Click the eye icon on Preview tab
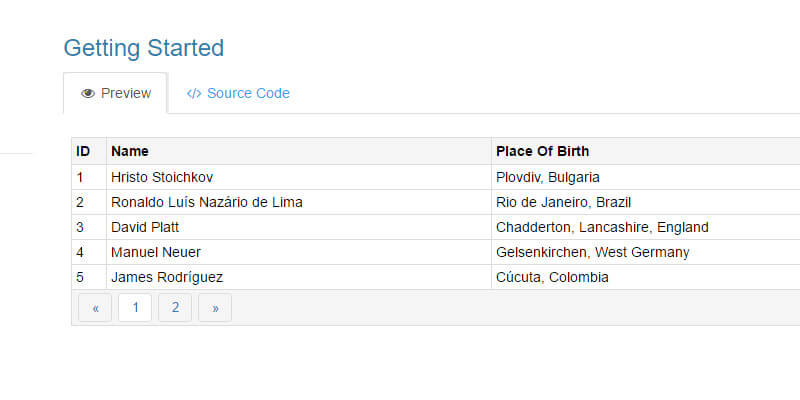The image size is (800, 400). click(x=88, y=94)
